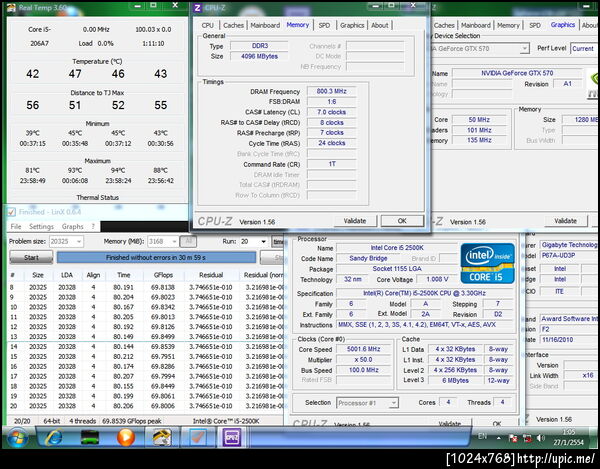Click the Core Voltage 1.008 V value
The width and height of the screenshot is (600, 469).
pyautogui.click(x=437, y=279)
